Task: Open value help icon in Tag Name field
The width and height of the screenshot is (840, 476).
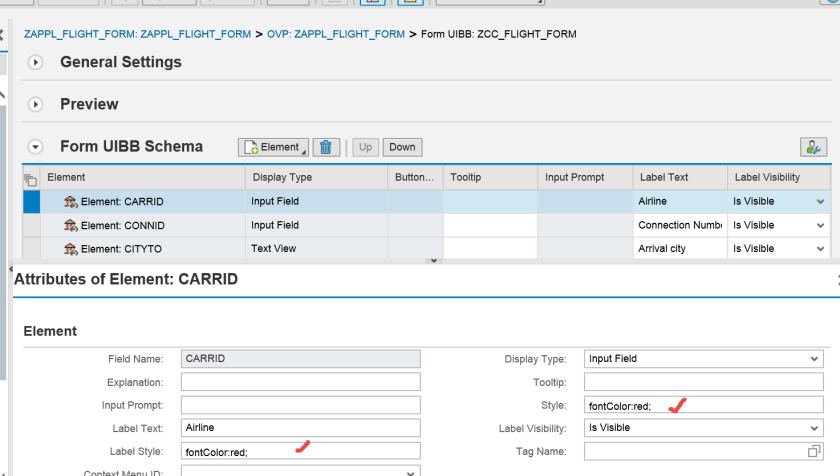Action: coord(814,452)
